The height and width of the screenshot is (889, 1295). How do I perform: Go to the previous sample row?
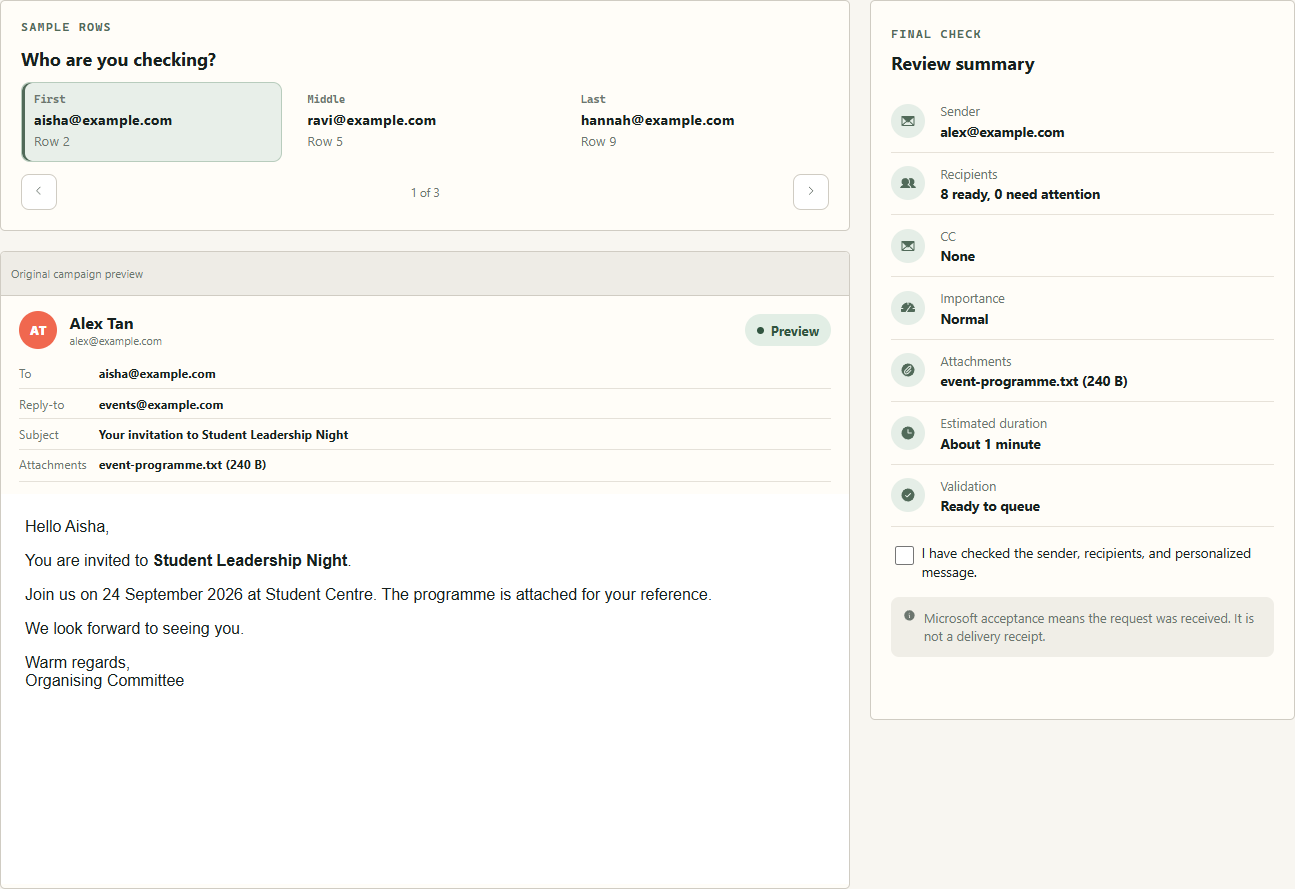39,192
